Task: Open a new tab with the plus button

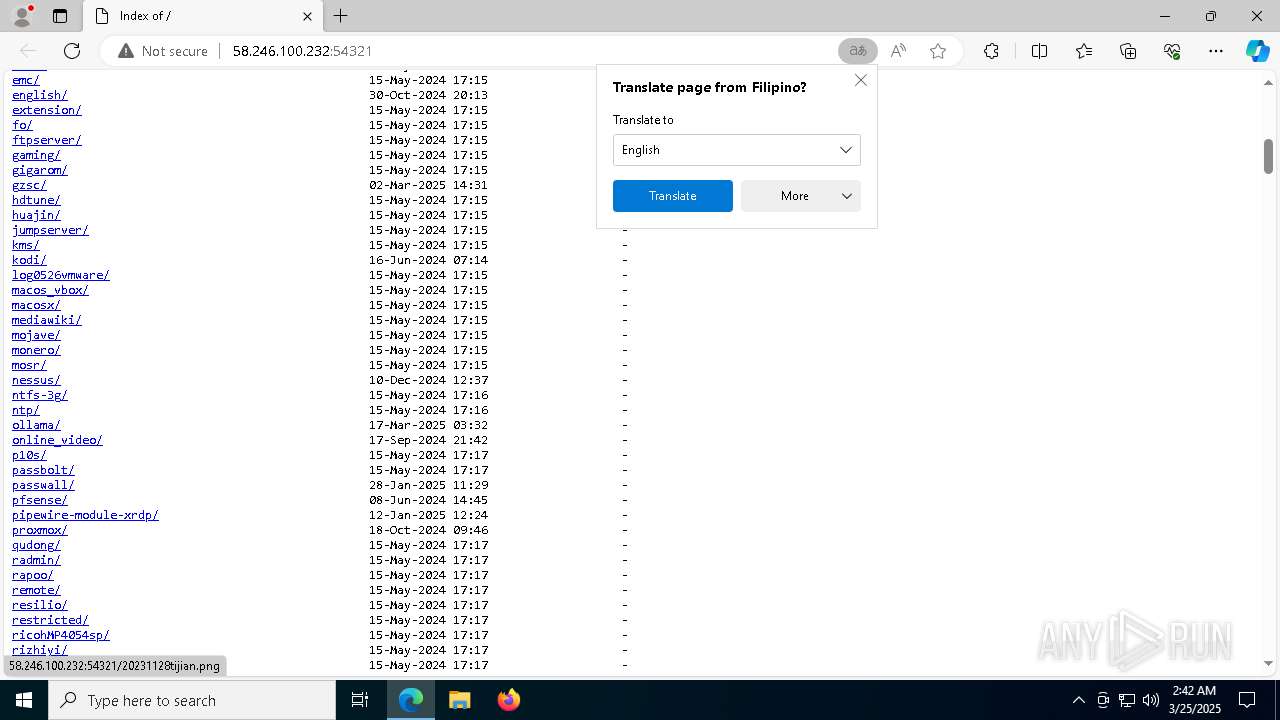Action: coord(340,16)
